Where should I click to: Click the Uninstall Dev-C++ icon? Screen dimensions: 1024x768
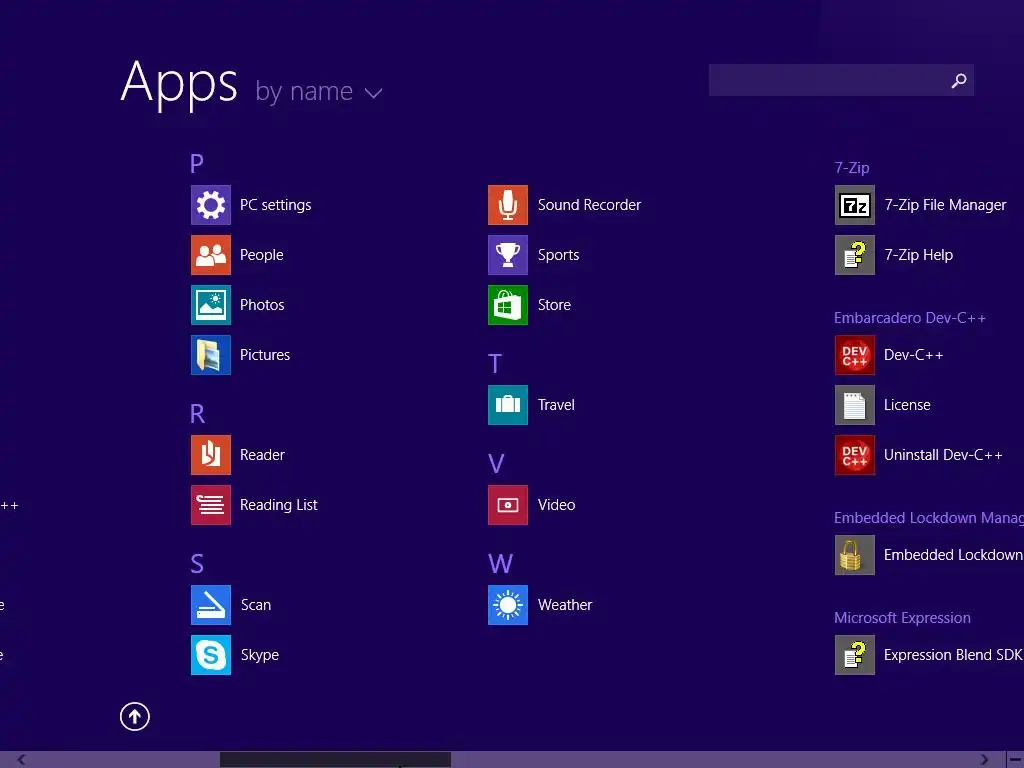point(854,455)
